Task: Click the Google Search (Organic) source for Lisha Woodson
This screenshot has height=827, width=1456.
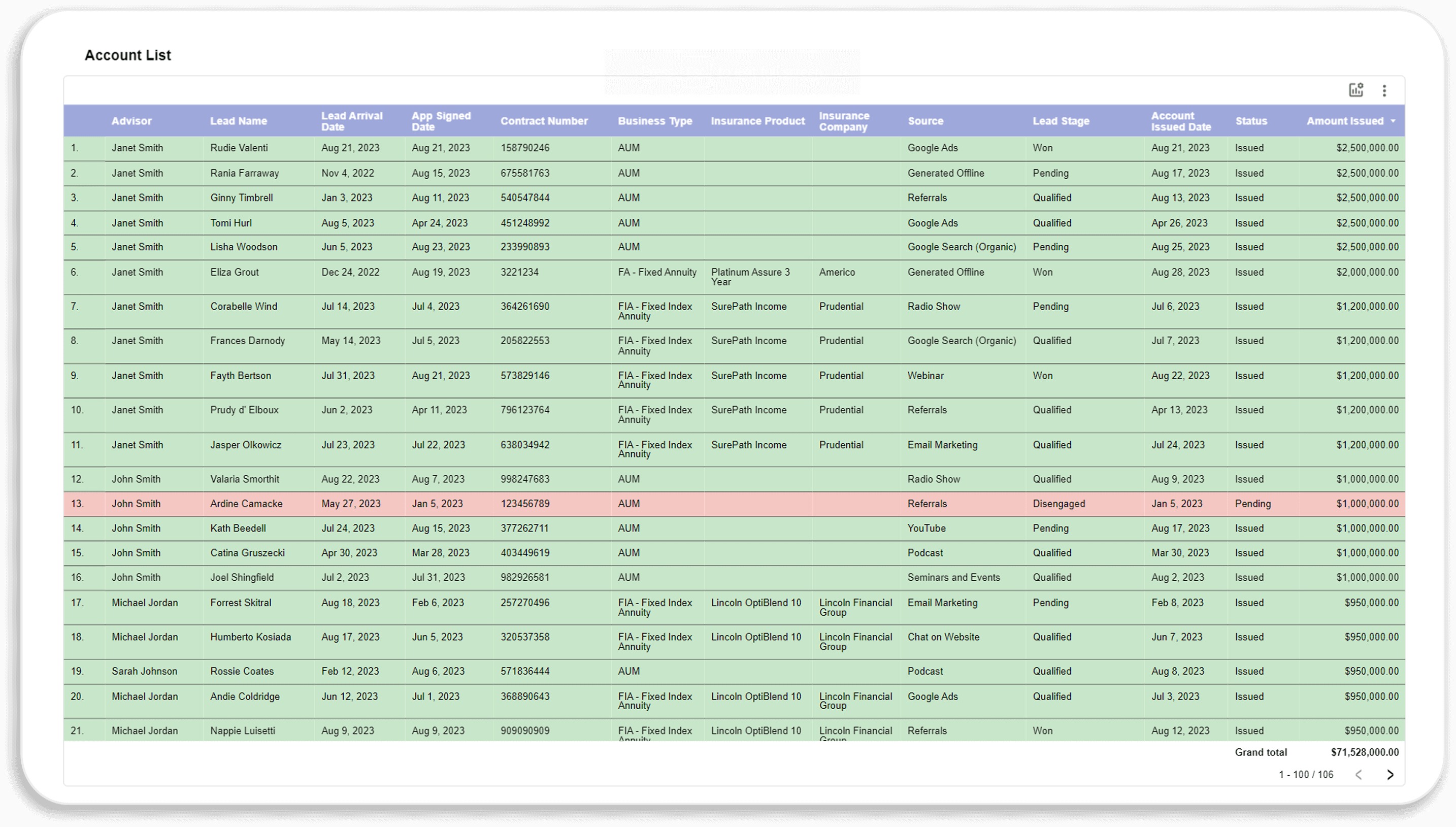Action: coord(962,247)
